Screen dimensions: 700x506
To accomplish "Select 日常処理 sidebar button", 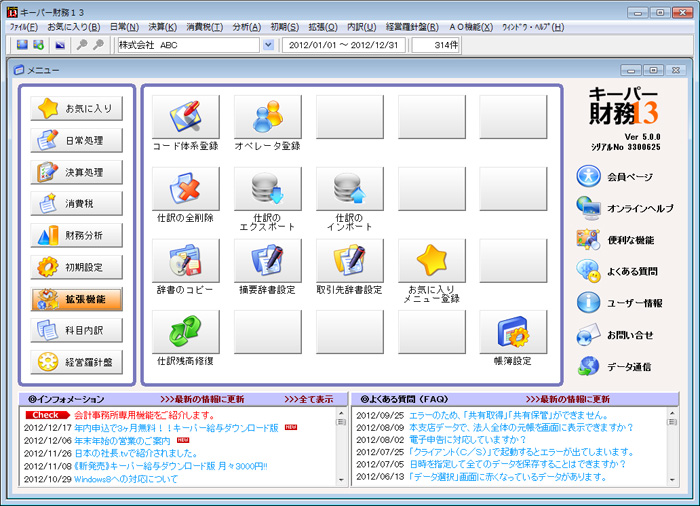I will [76, 140].
